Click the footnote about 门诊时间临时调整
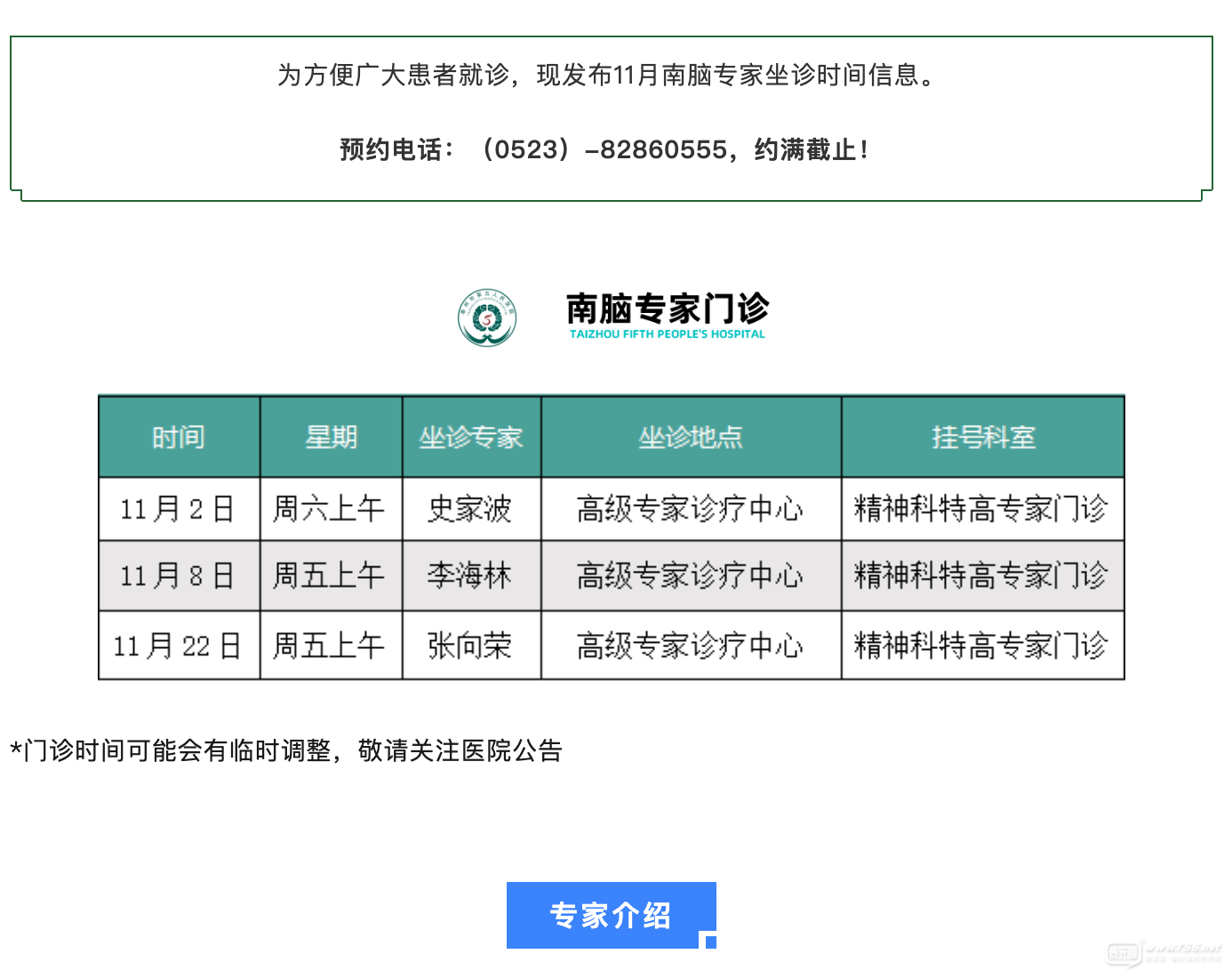This screenshot has width=1232, height=978. click(286, 751)
